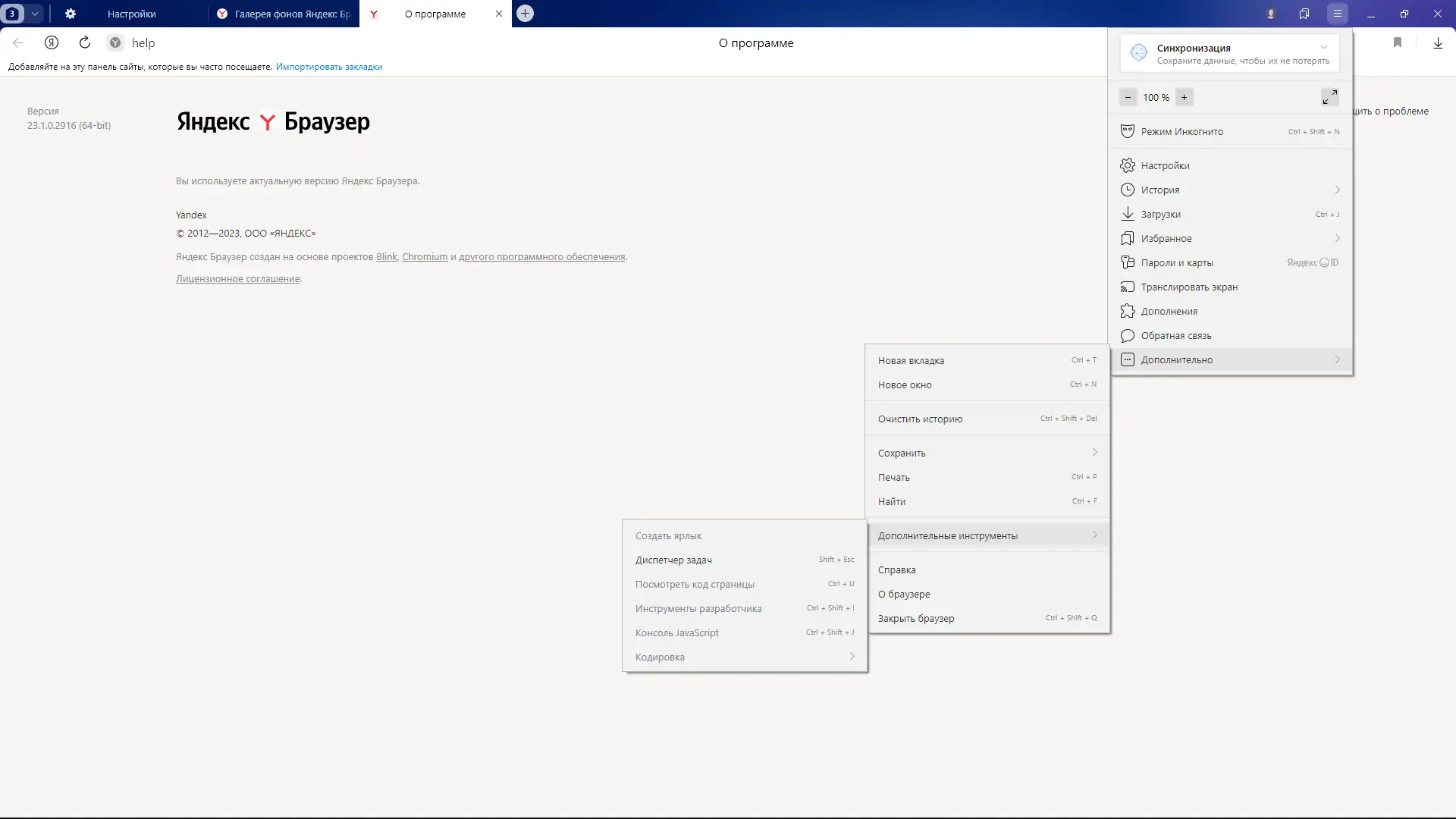Choose Clear history menu item
Image resolution: width=1456 pixels, height=819 pixels.
[920, 419]
